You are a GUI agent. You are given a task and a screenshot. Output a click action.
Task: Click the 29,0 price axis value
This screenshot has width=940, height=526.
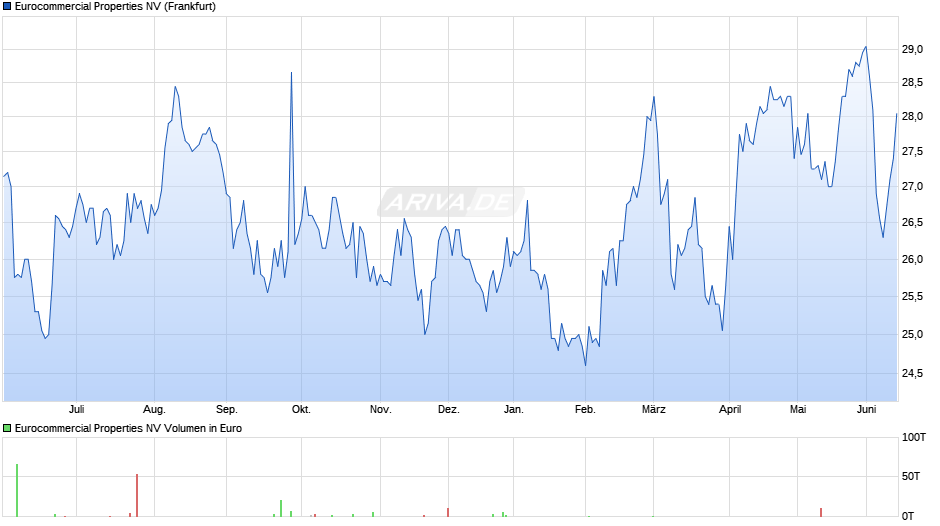pos(912,49)
